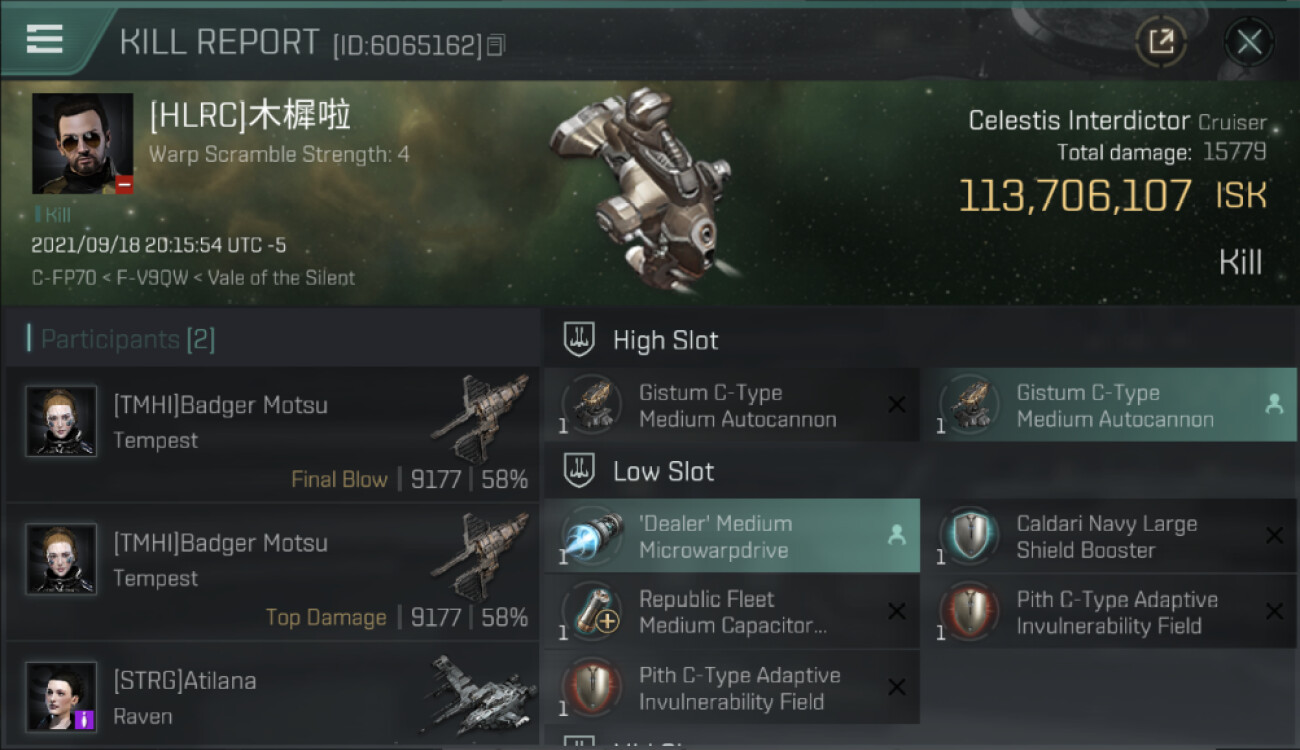Open the C-FP70 solar system link
This screenshot has height=750, width=1300.
(x=65, y=278)
